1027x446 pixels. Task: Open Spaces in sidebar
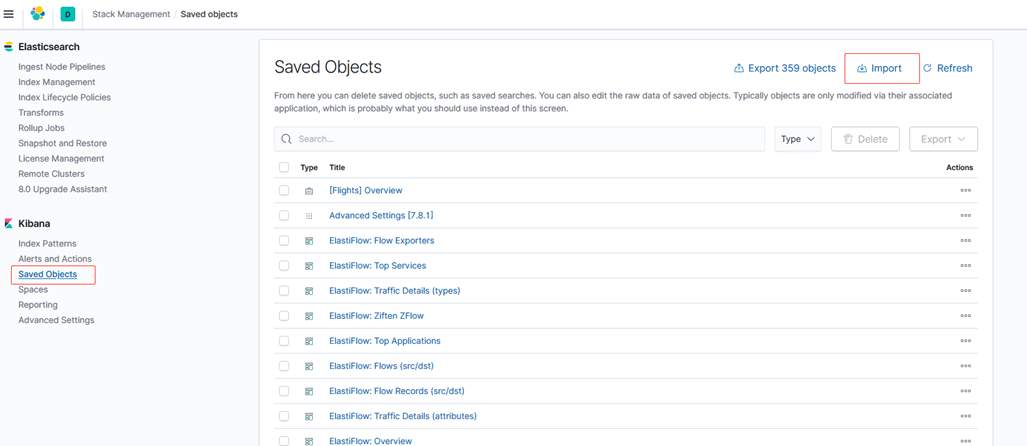(x=33, y=289)
